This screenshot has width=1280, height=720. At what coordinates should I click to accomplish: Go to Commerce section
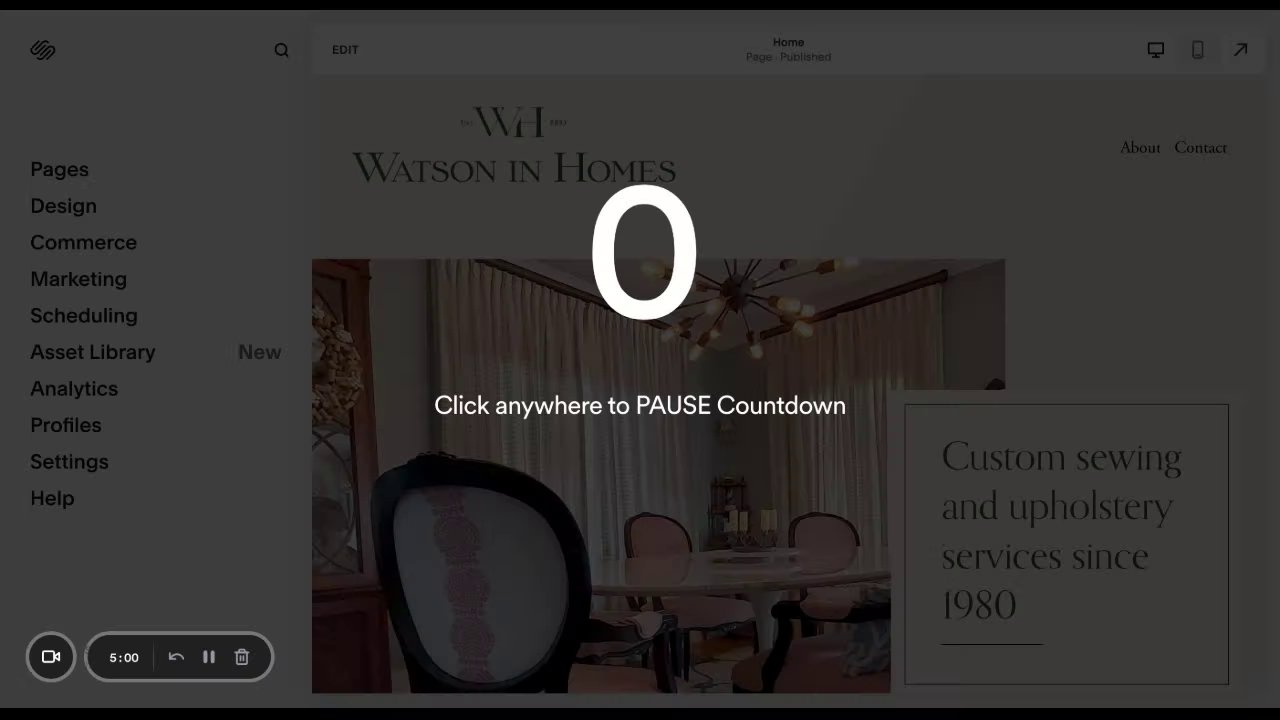tap(83, 242)
